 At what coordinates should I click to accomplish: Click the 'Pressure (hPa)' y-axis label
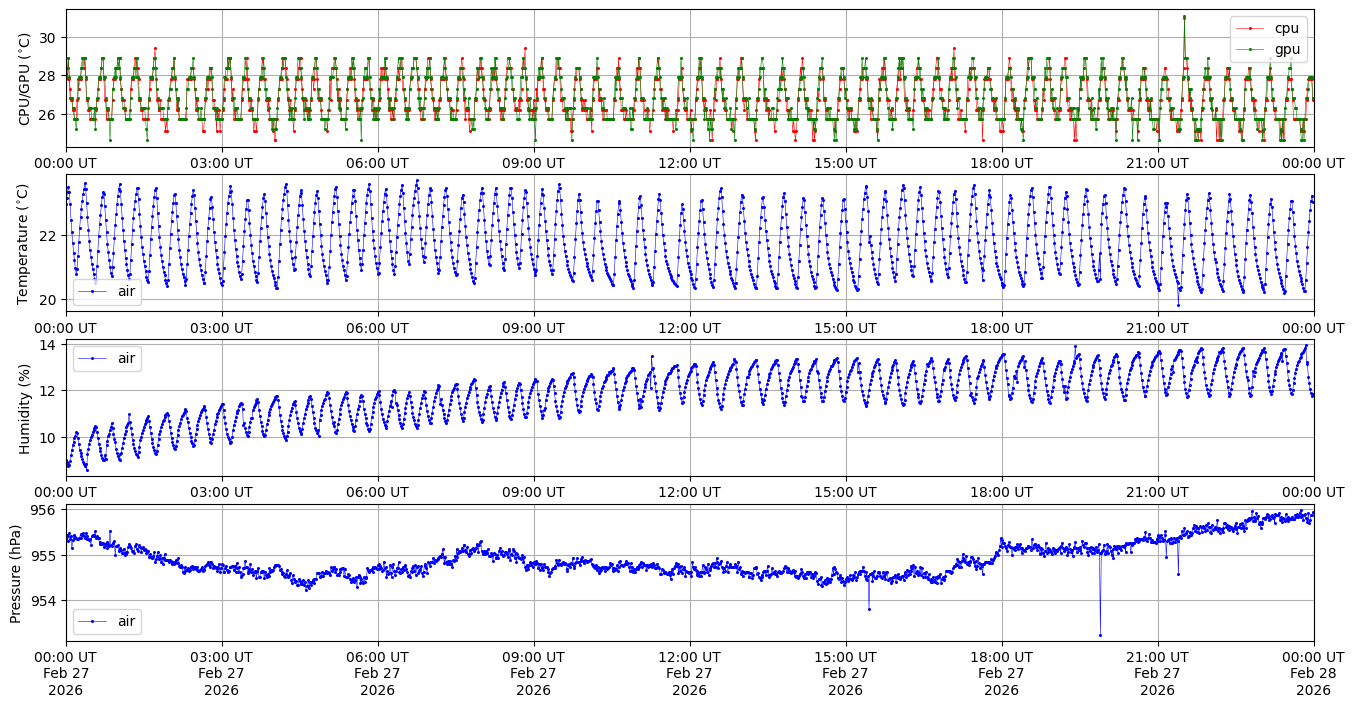(16, 573)
